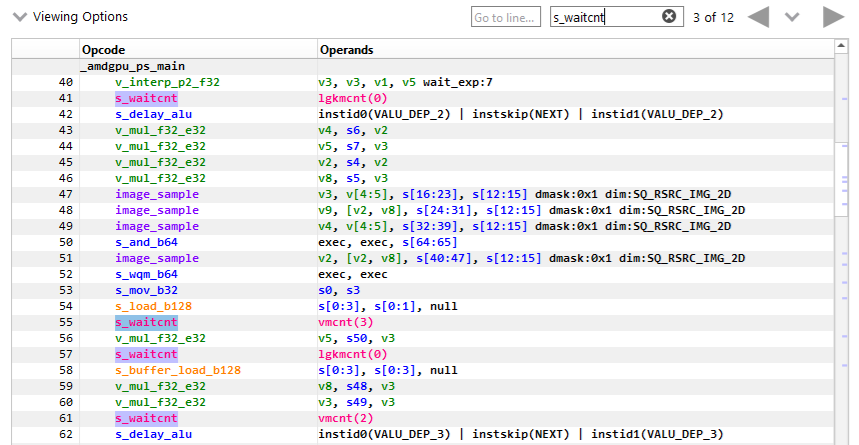Click s_buffer_load_b128 opcode on line 58
The width and height of the screenshot is (859, 445).
[178, 370]
